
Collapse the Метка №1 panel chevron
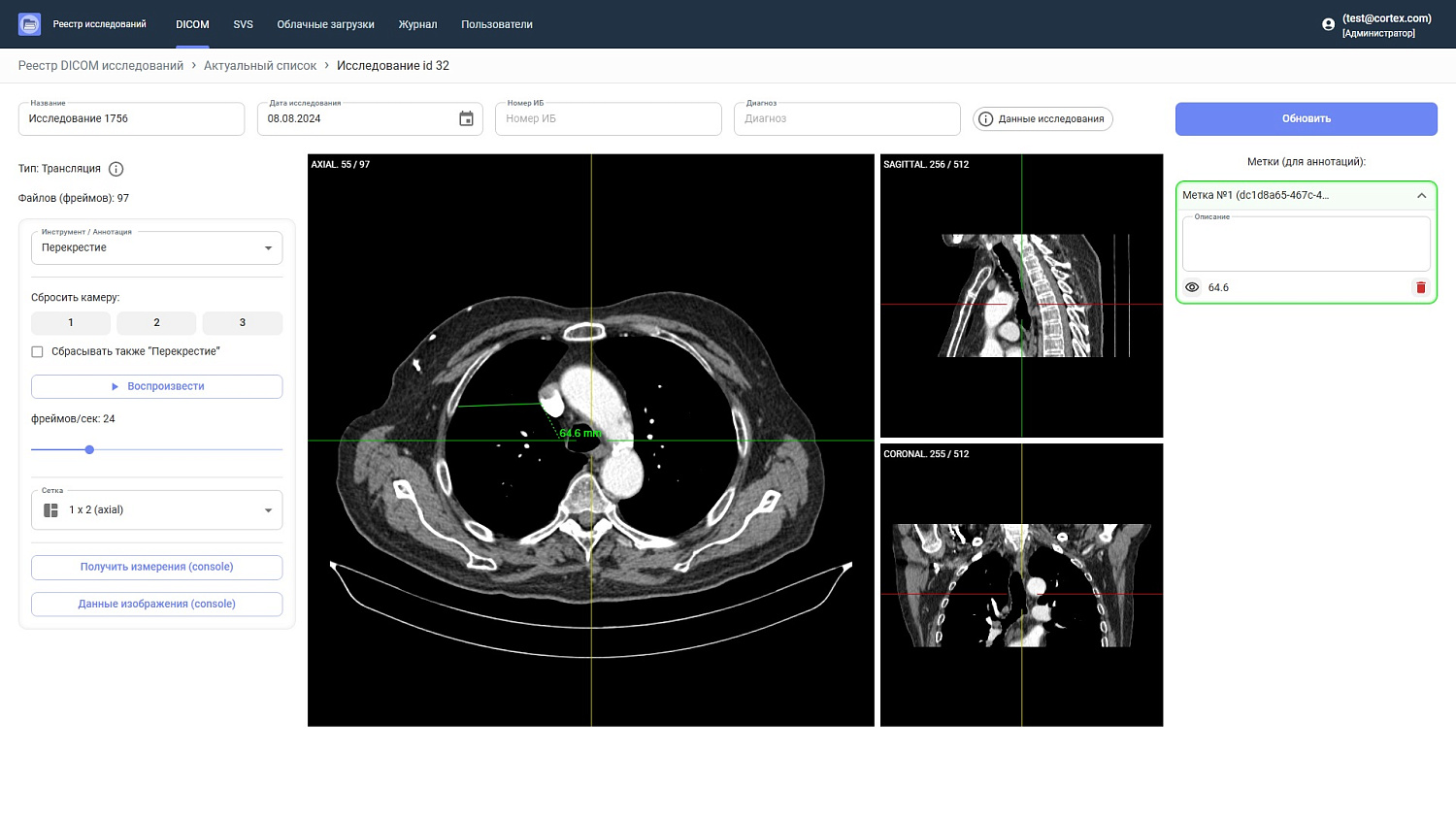[x=1421, y=195]
